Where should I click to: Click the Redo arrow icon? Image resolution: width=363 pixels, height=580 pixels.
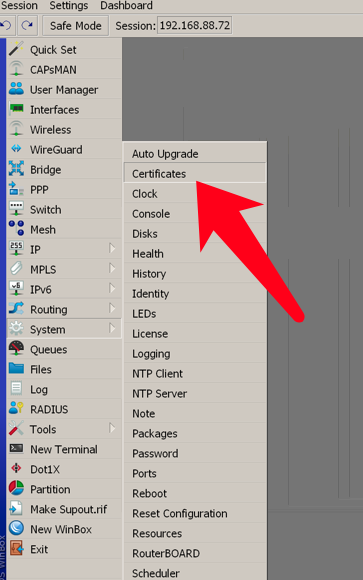(x=27, y=26)
